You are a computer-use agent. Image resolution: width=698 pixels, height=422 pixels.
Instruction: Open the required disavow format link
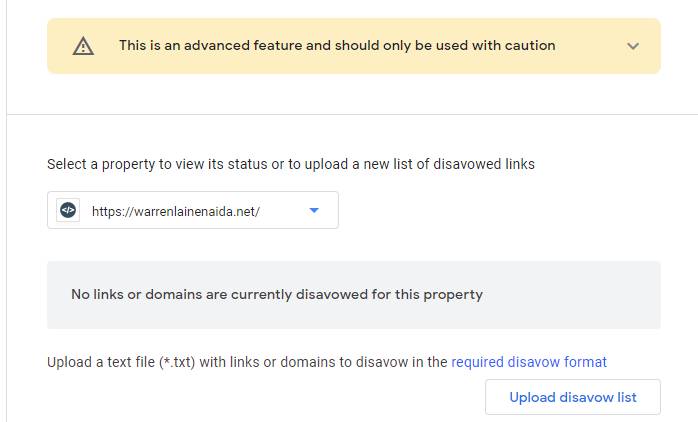click(529, 362)
